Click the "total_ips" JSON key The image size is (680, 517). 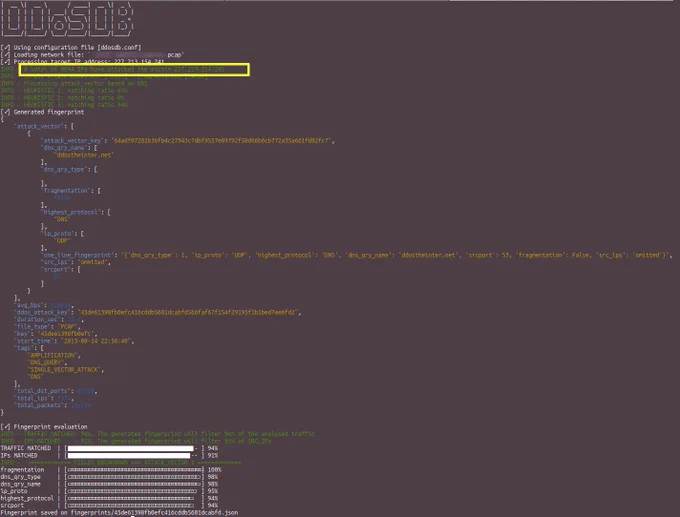[33, 398]
